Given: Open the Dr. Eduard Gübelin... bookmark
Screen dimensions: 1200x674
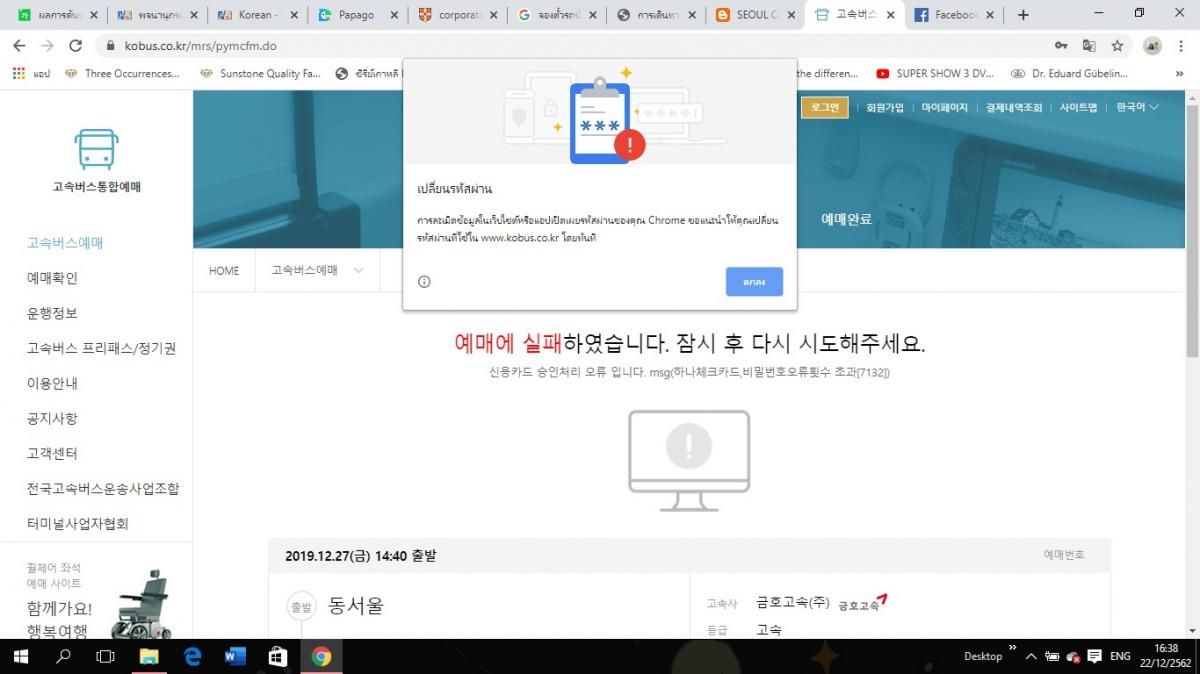Looking at the screenshot, I should [x=1069, y=73].
